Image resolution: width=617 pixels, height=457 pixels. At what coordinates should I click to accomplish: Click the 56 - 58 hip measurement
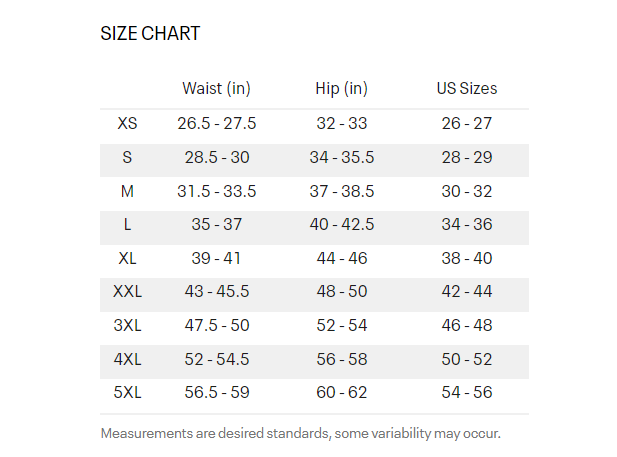click(x=341, y=359)
